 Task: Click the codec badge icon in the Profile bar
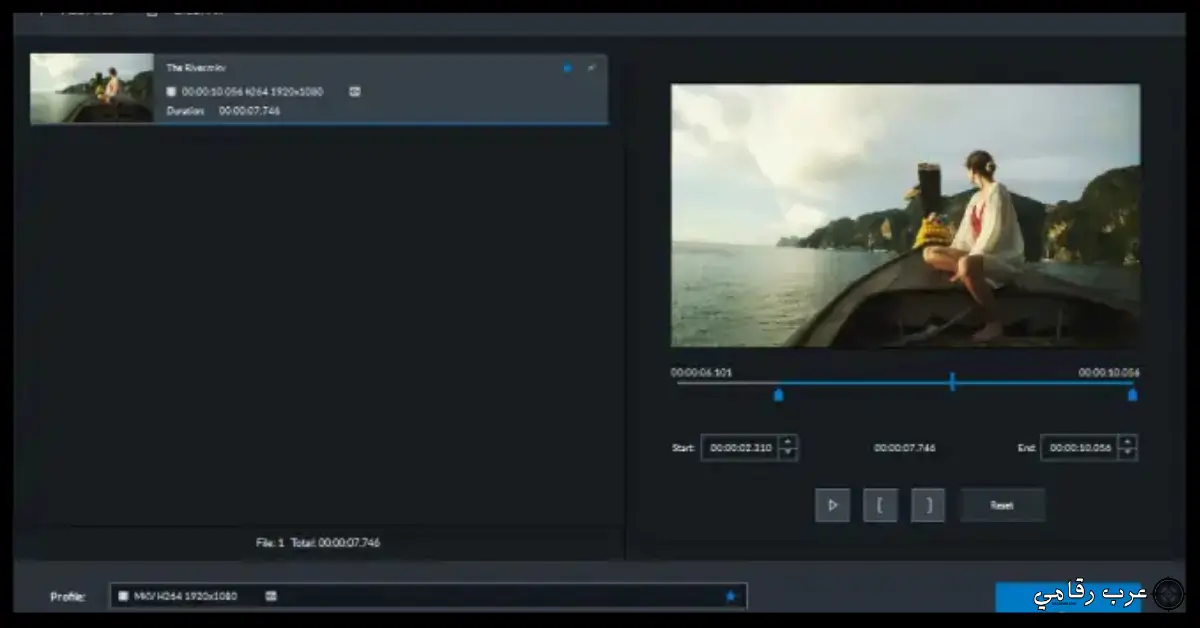click(124, 596)
